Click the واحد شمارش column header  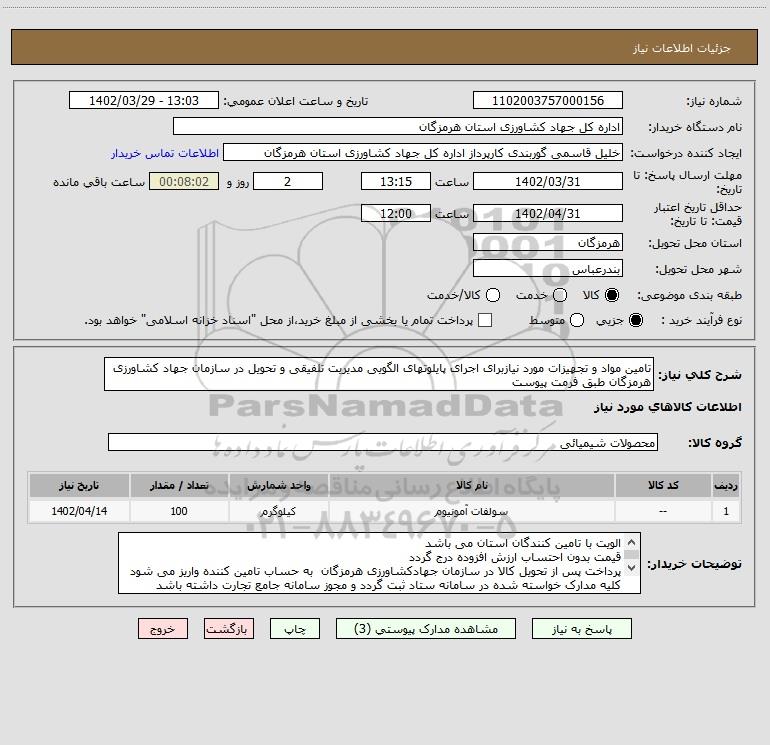coord(278,485)
